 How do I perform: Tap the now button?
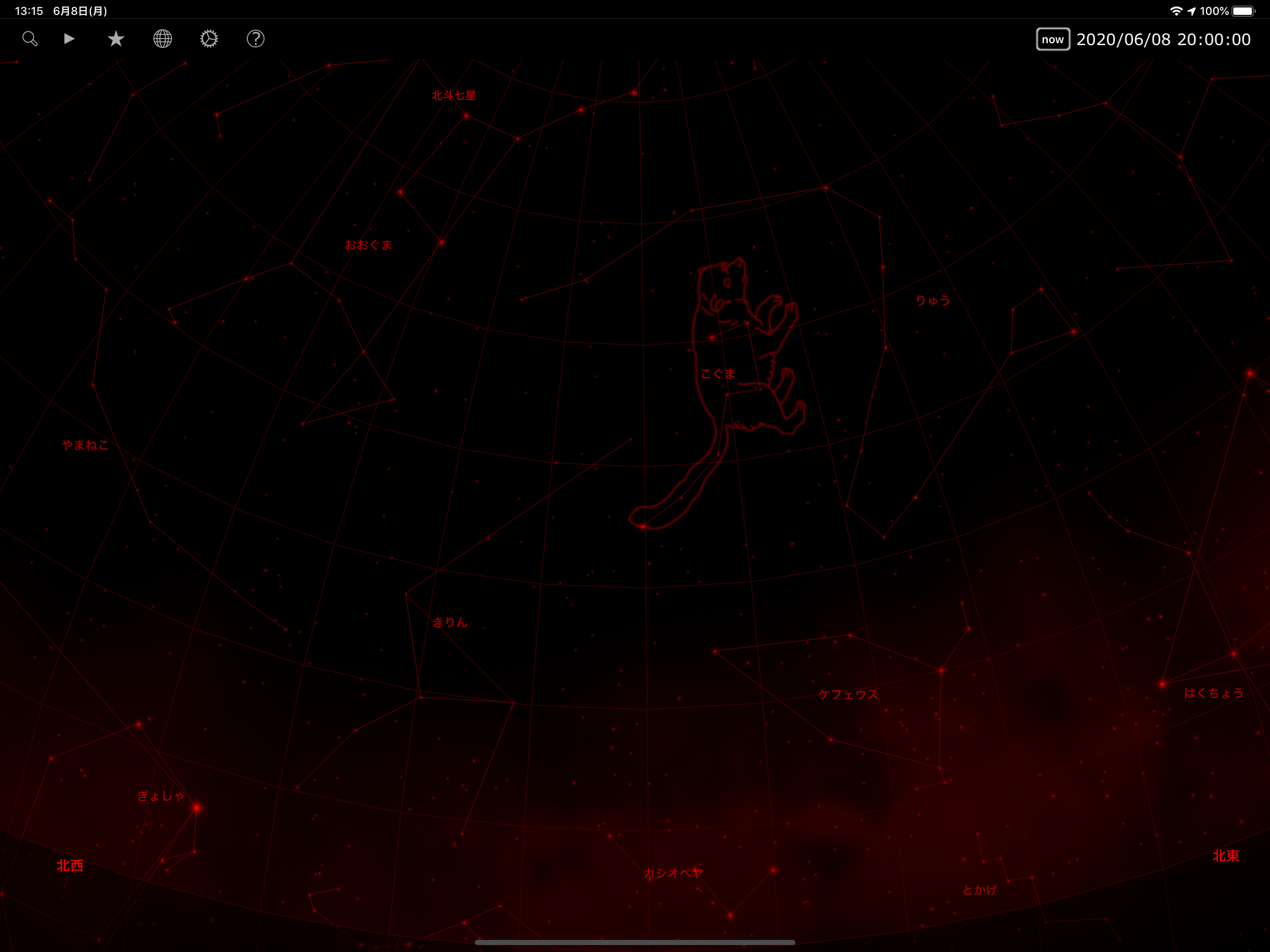[x=1052, y=39]
